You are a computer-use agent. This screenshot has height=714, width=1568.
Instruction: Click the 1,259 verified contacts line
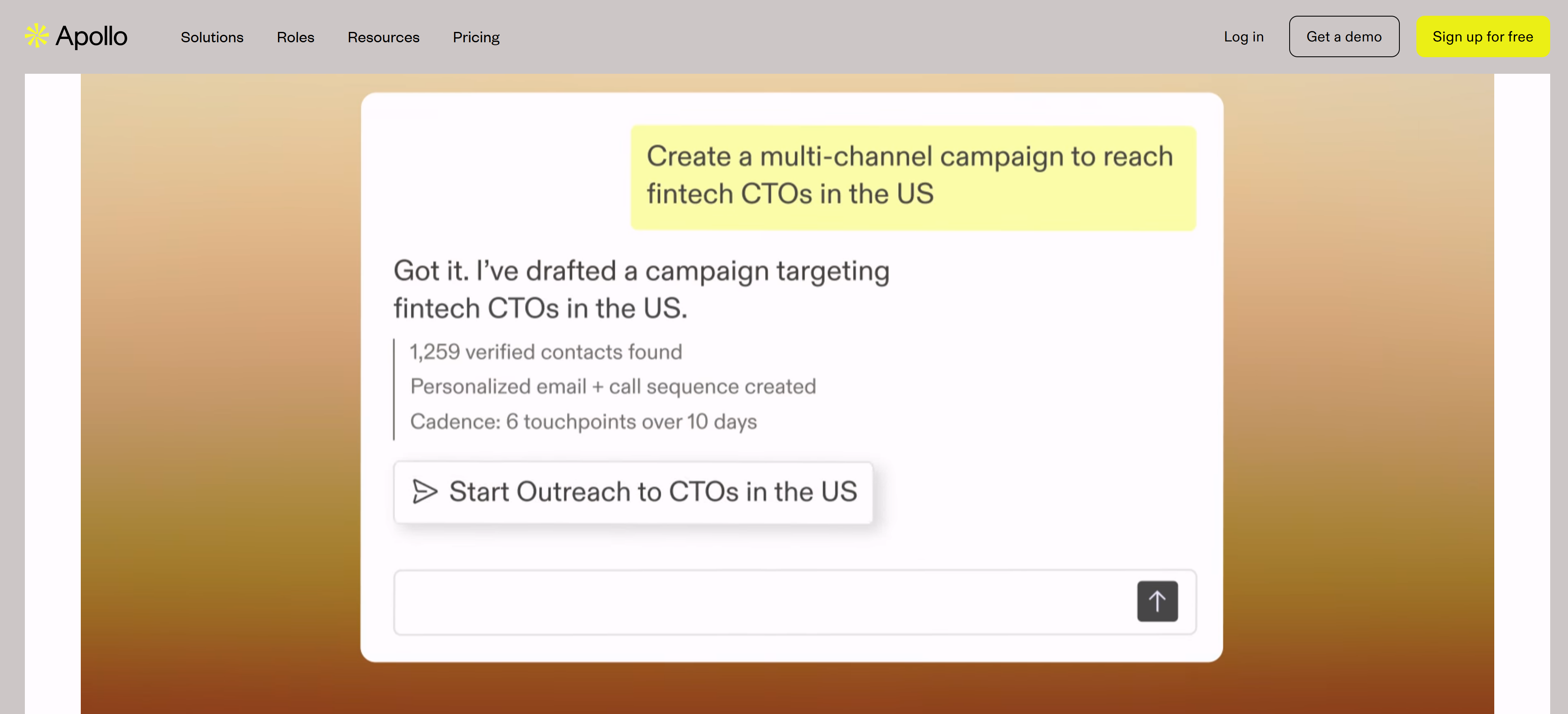[546, 352]
